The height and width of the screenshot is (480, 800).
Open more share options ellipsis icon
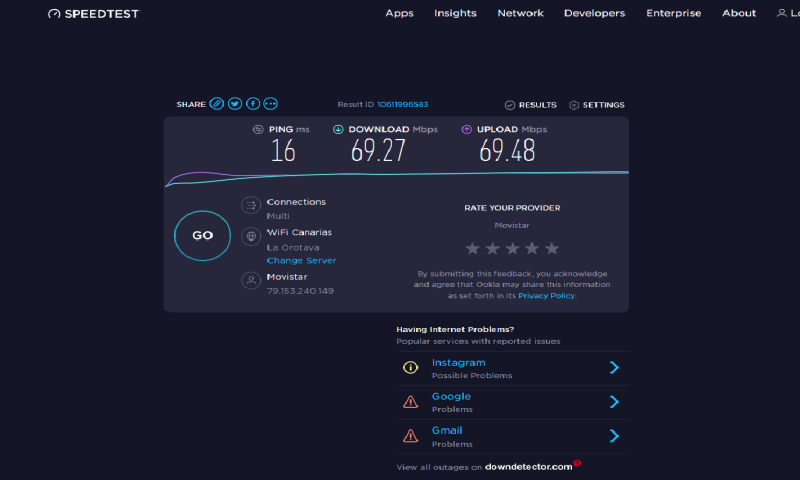click(x=270, y=104)
